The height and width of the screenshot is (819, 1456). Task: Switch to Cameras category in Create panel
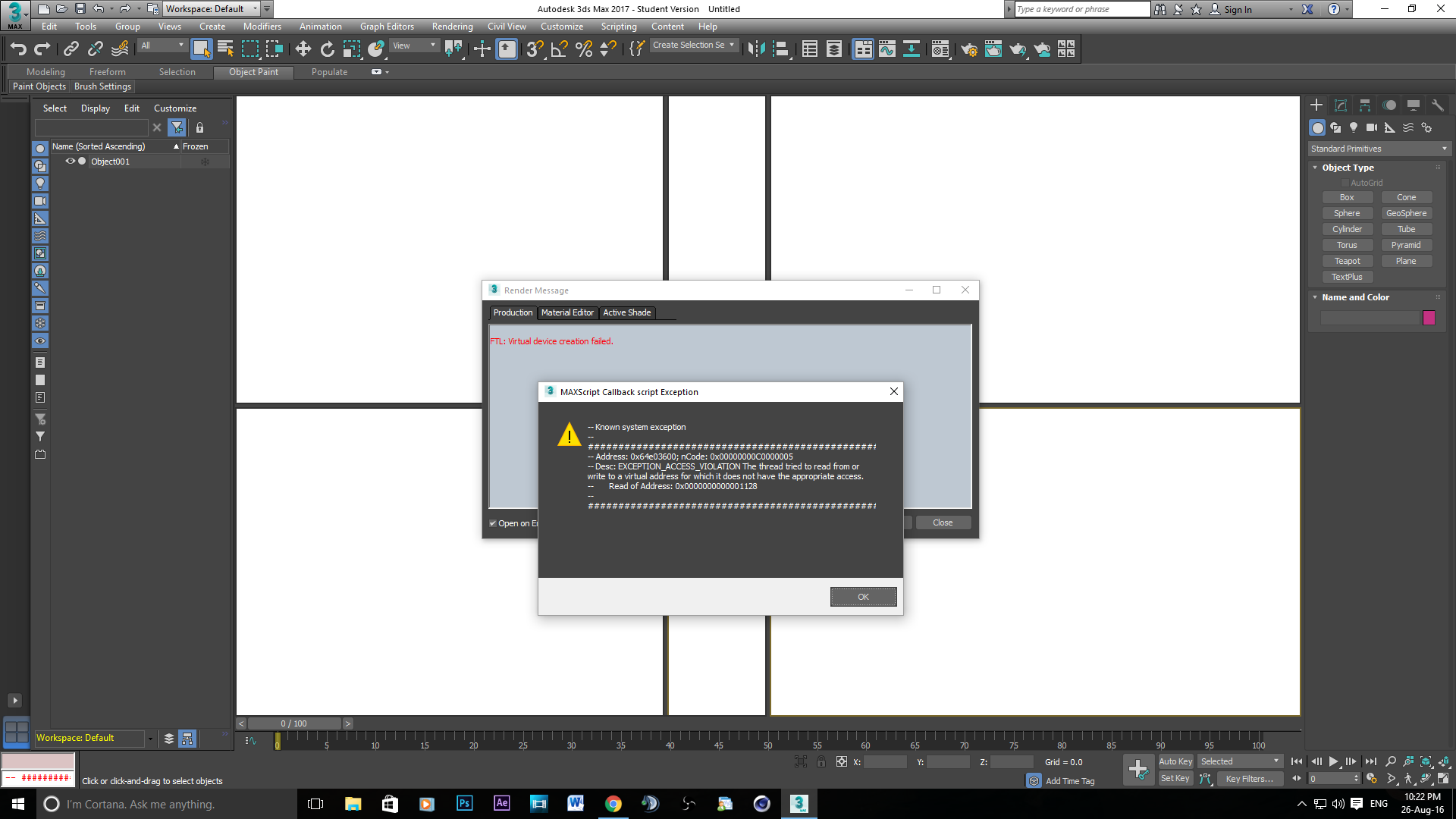coord(1372,127)
